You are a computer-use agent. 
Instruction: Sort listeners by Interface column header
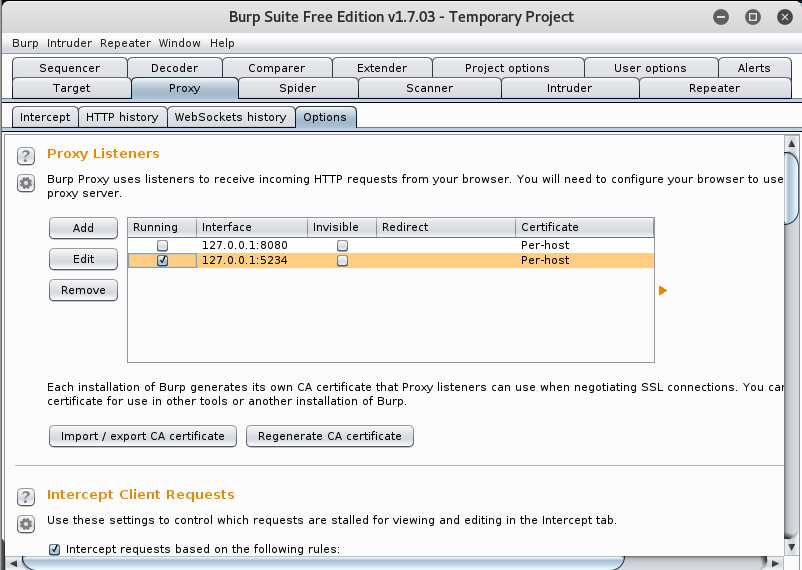(252, 227)
